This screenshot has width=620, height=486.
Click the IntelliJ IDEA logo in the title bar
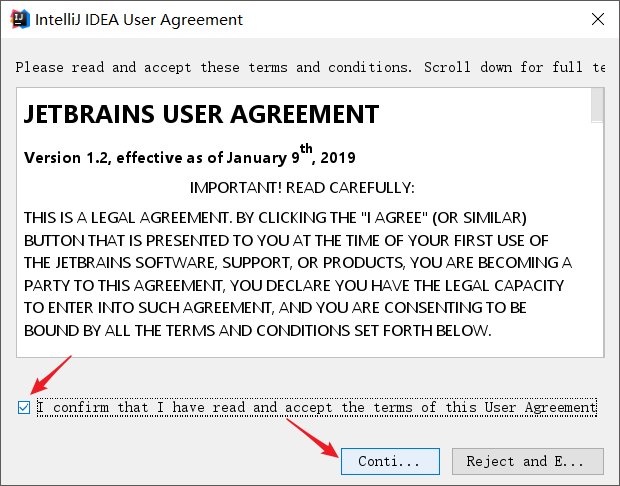pyautogui.click(x=20, y=19)
